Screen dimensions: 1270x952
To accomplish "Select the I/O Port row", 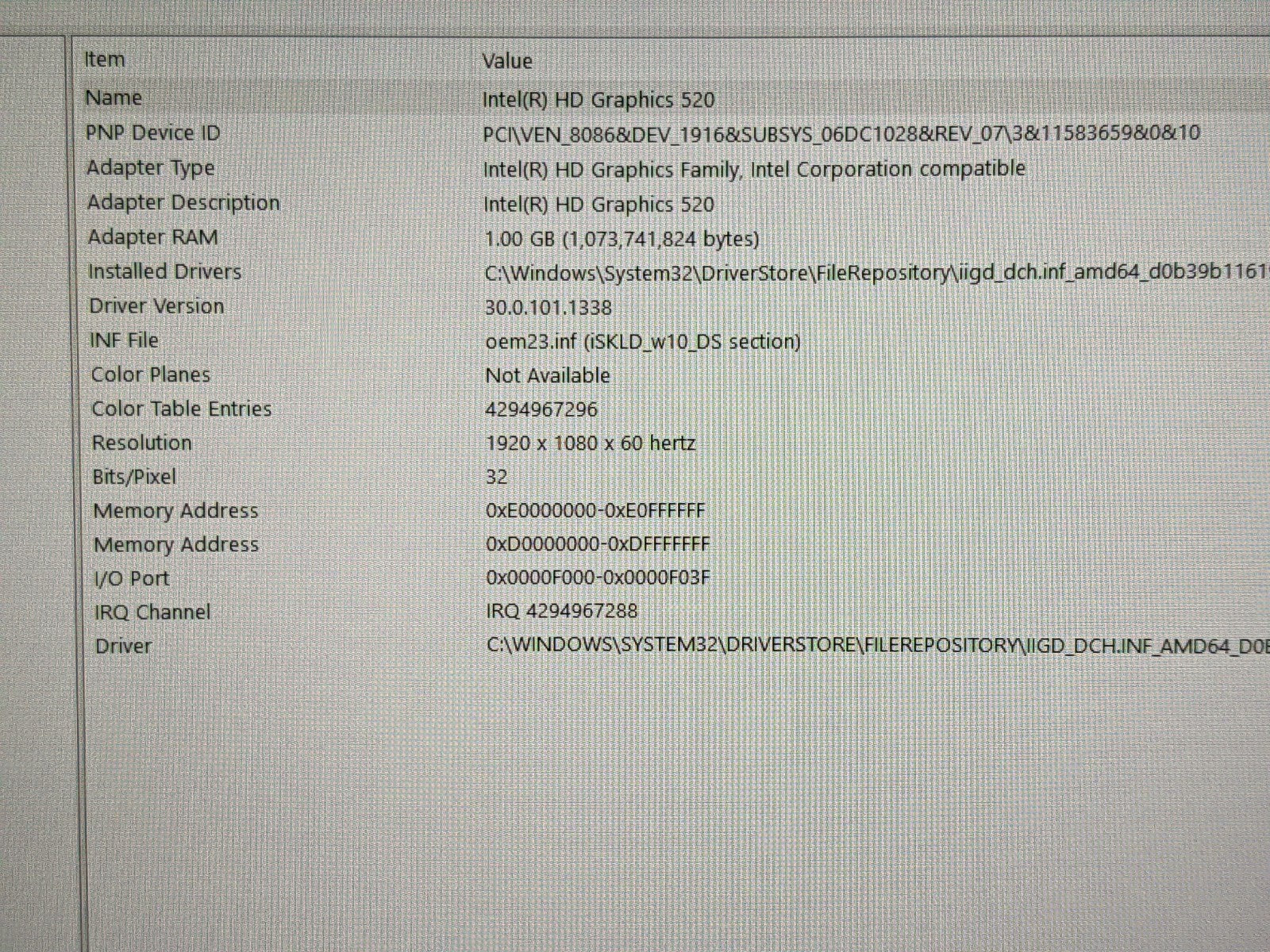I will (x=132, y=578).
